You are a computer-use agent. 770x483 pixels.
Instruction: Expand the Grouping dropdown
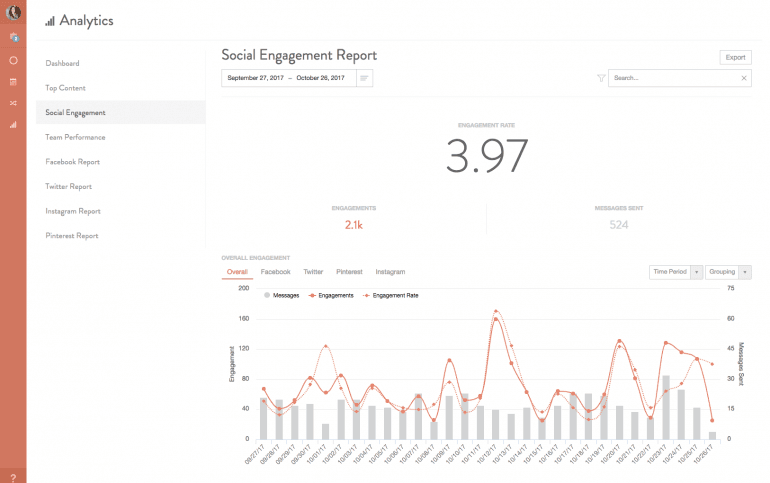[x=729, y=272]
